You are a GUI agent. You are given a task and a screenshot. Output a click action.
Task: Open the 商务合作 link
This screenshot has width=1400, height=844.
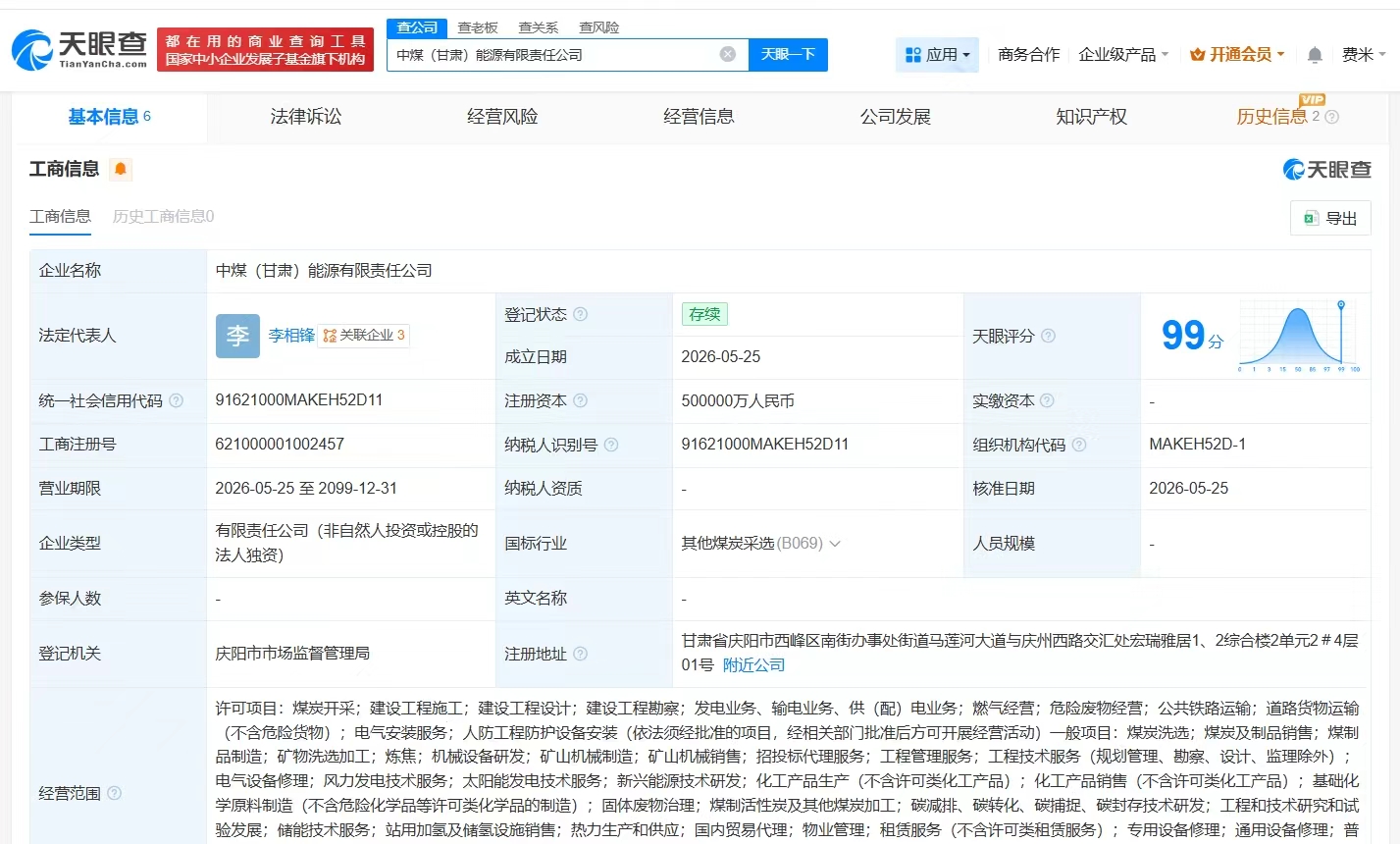(x=1028, y=55)
